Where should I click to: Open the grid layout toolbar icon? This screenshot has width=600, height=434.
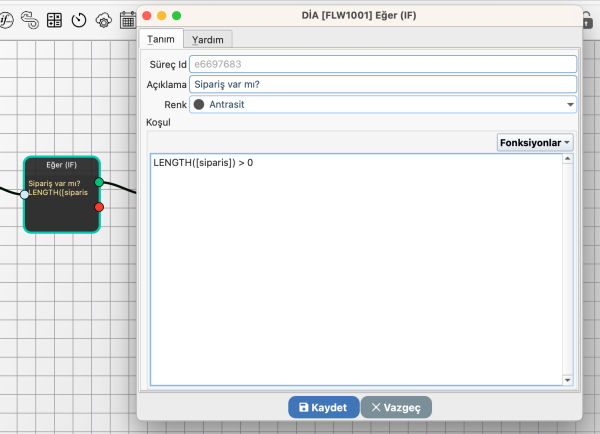tap(55, 19)
